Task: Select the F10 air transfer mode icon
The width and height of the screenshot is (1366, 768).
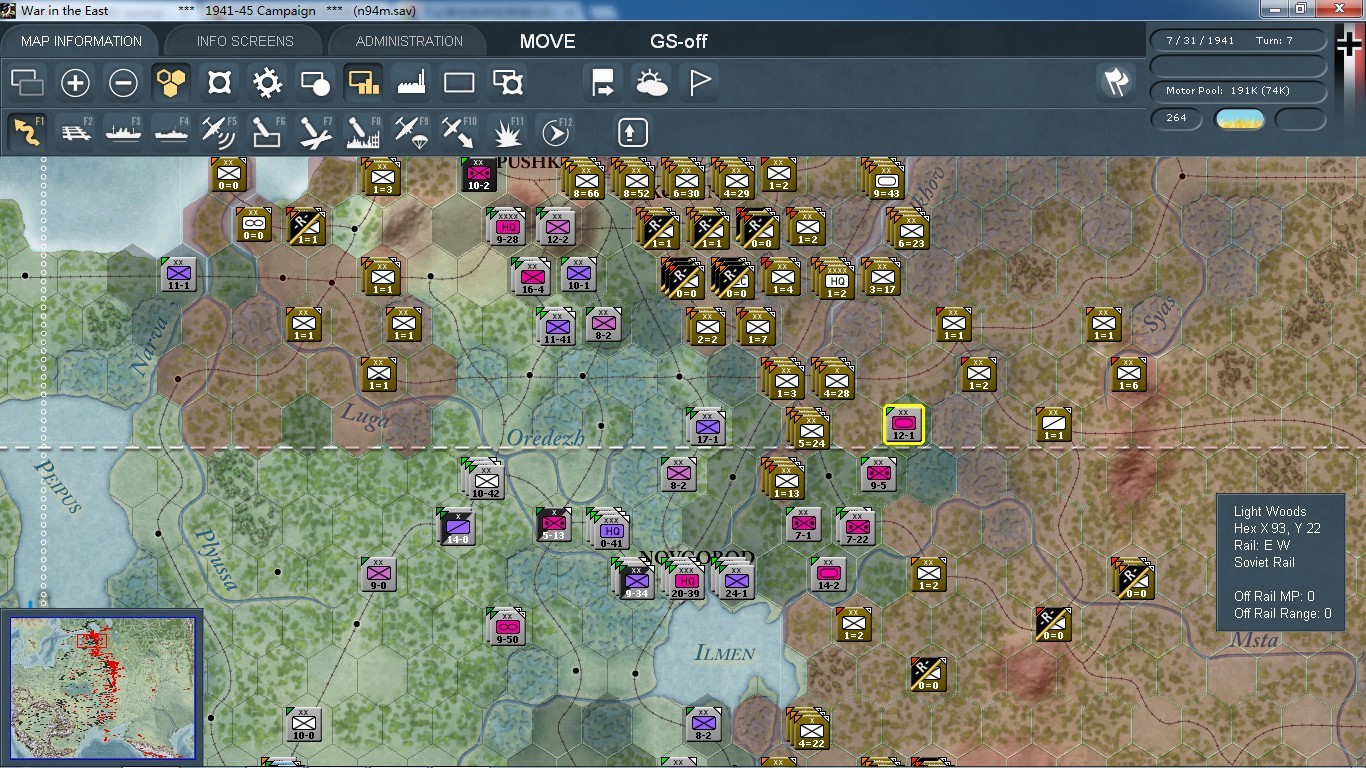Action: [x=459, y=132]
